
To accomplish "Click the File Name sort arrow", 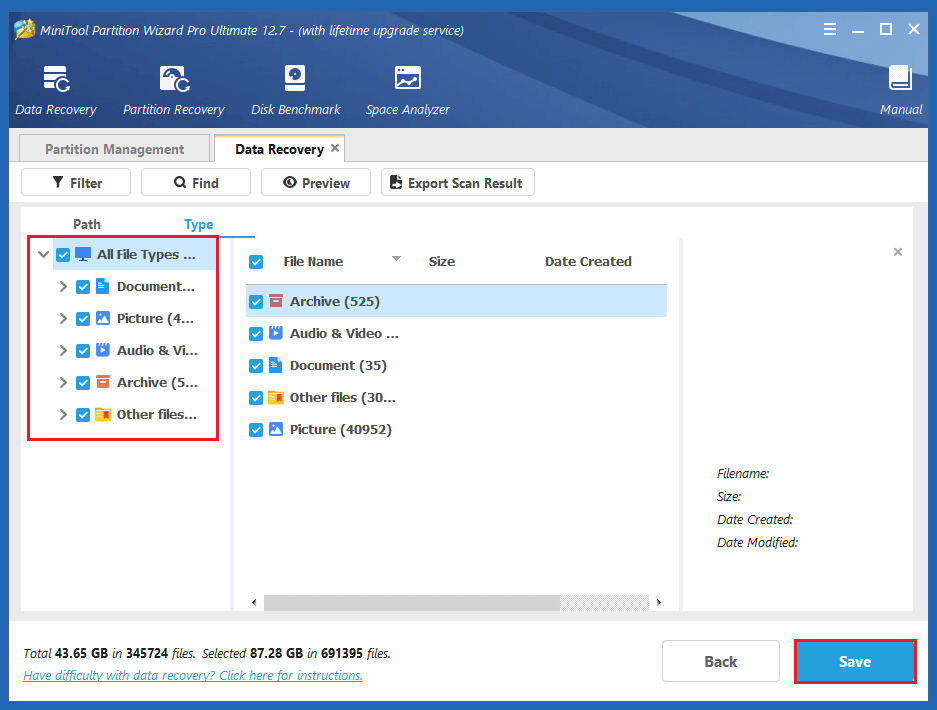I will coord(396,259).
